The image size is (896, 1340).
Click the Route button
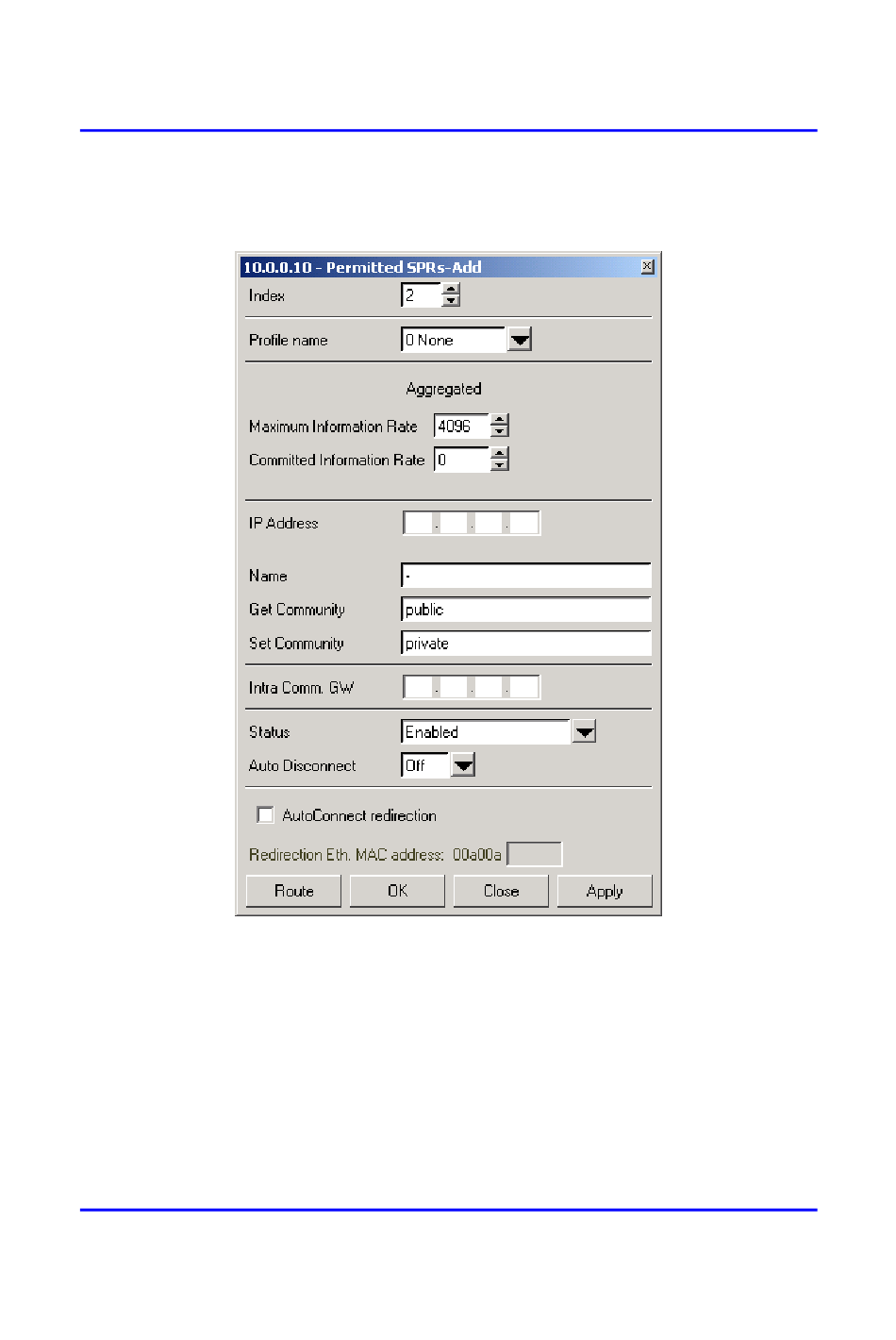click(x=293, y=891)
